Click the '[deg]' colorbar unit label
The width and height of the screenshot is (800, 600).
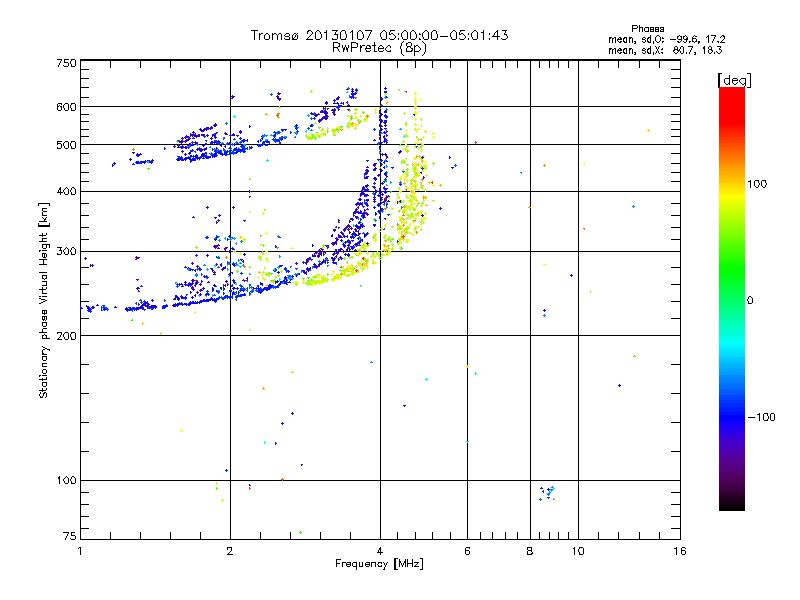click(734, 80)
